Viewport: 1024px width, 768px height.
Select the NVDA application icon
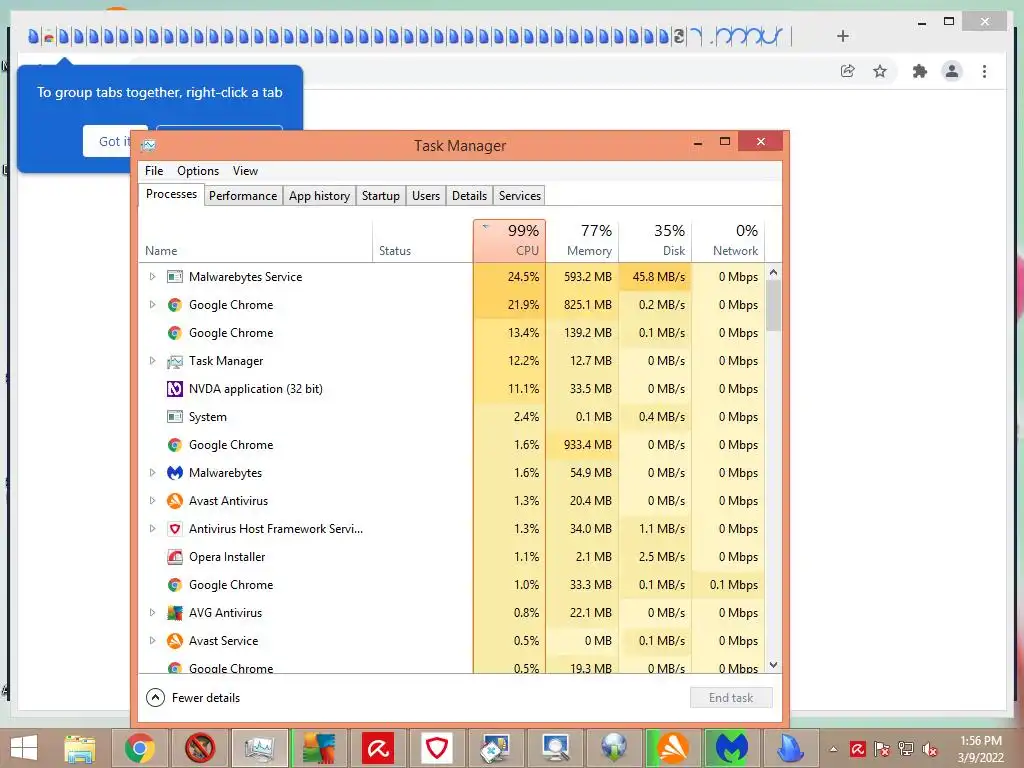[174, 389]
